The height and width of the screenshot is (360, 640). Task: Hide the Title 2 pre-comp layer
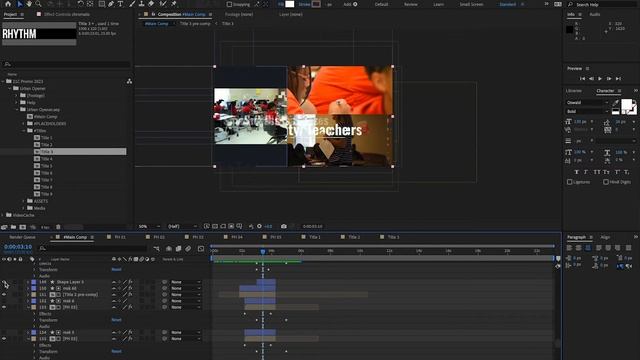click(4, 294)
